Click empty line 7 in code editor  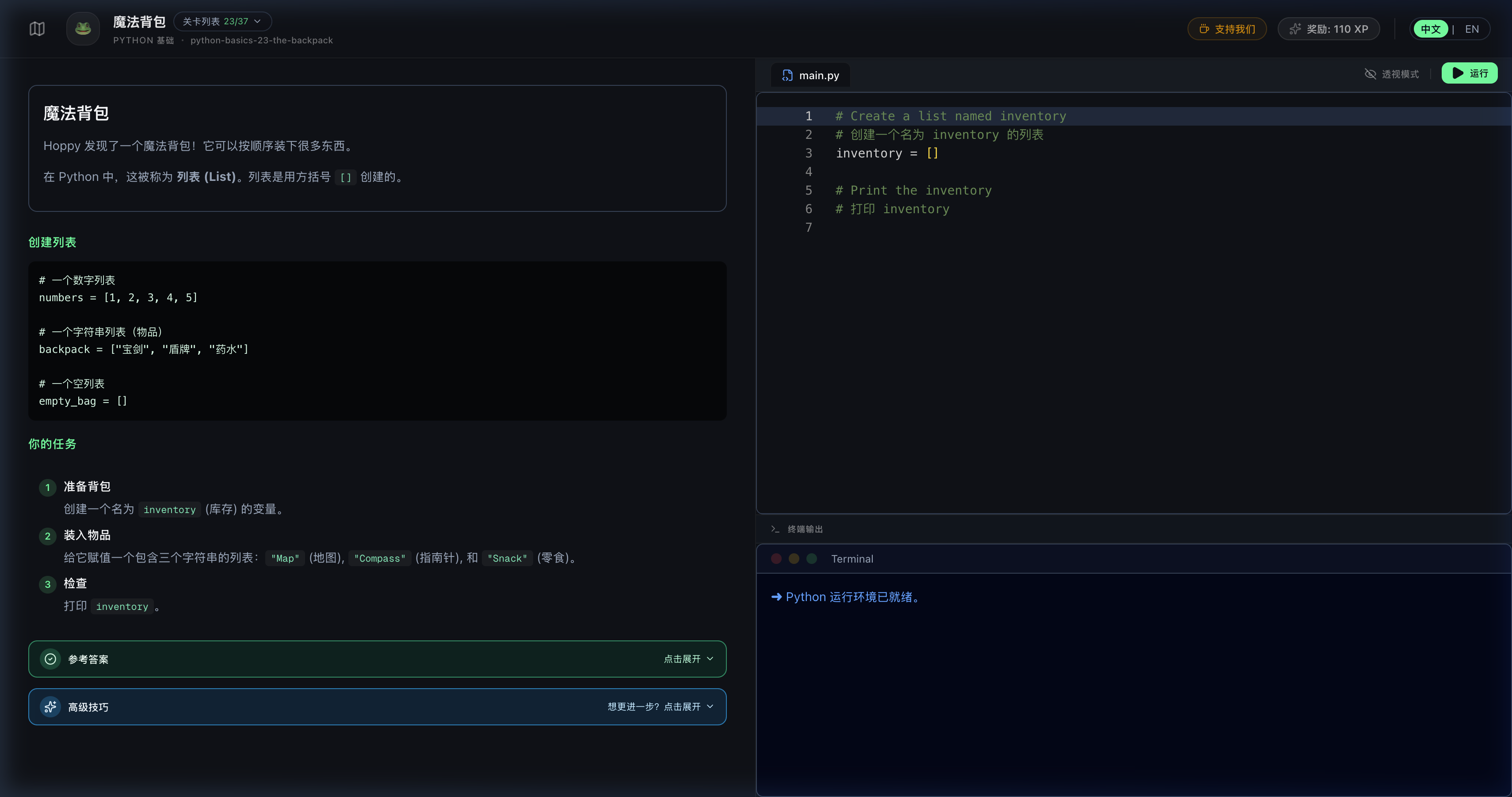tap(998, 227)
